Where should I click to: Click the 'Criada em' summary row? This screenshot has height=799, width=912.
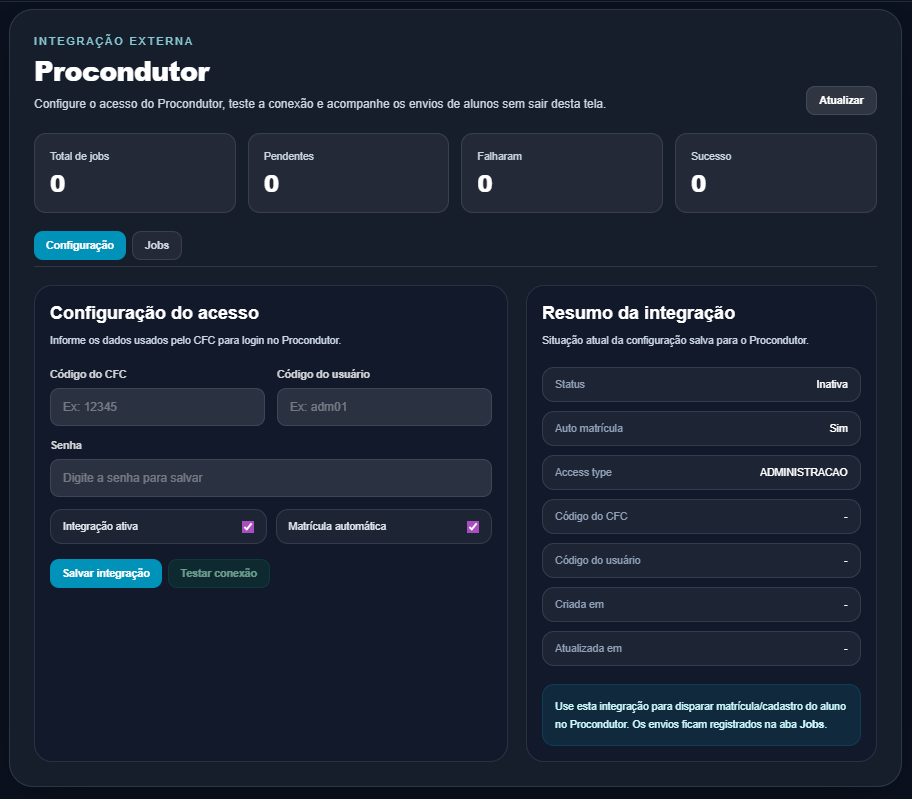click(x=701, y=605)
